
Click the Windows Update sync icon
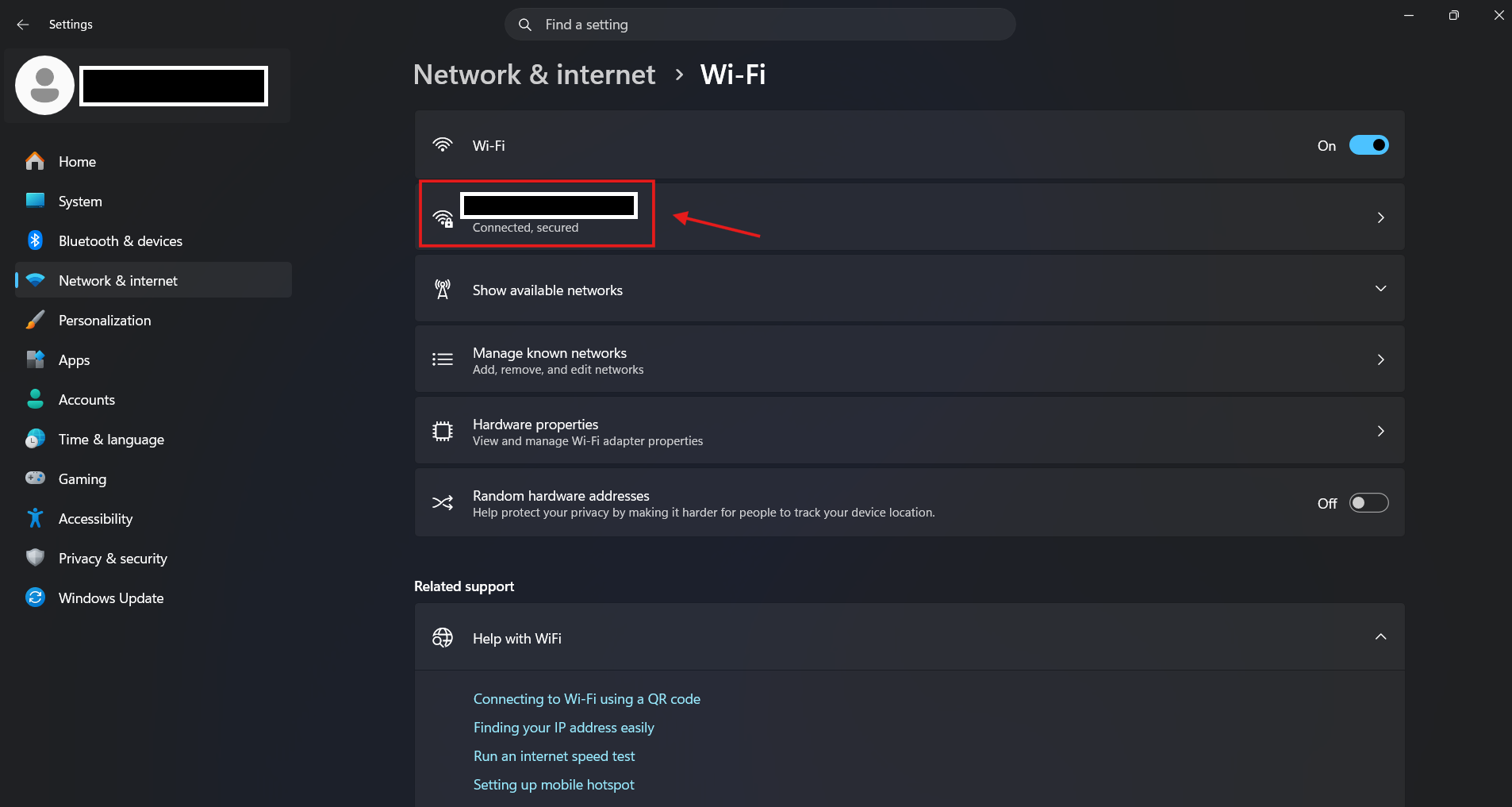click(35, 598)
